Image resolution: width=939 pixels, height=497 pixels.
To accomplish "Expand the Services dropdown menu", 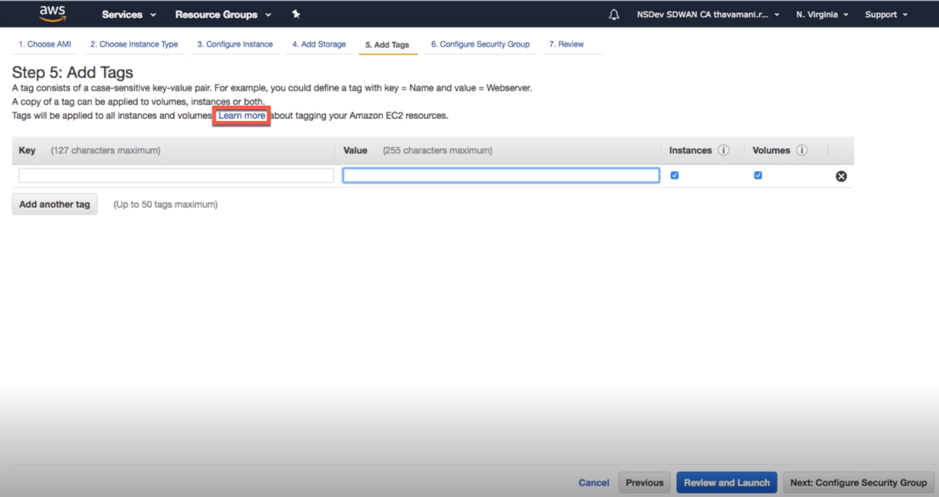I will tap(129, 14).
